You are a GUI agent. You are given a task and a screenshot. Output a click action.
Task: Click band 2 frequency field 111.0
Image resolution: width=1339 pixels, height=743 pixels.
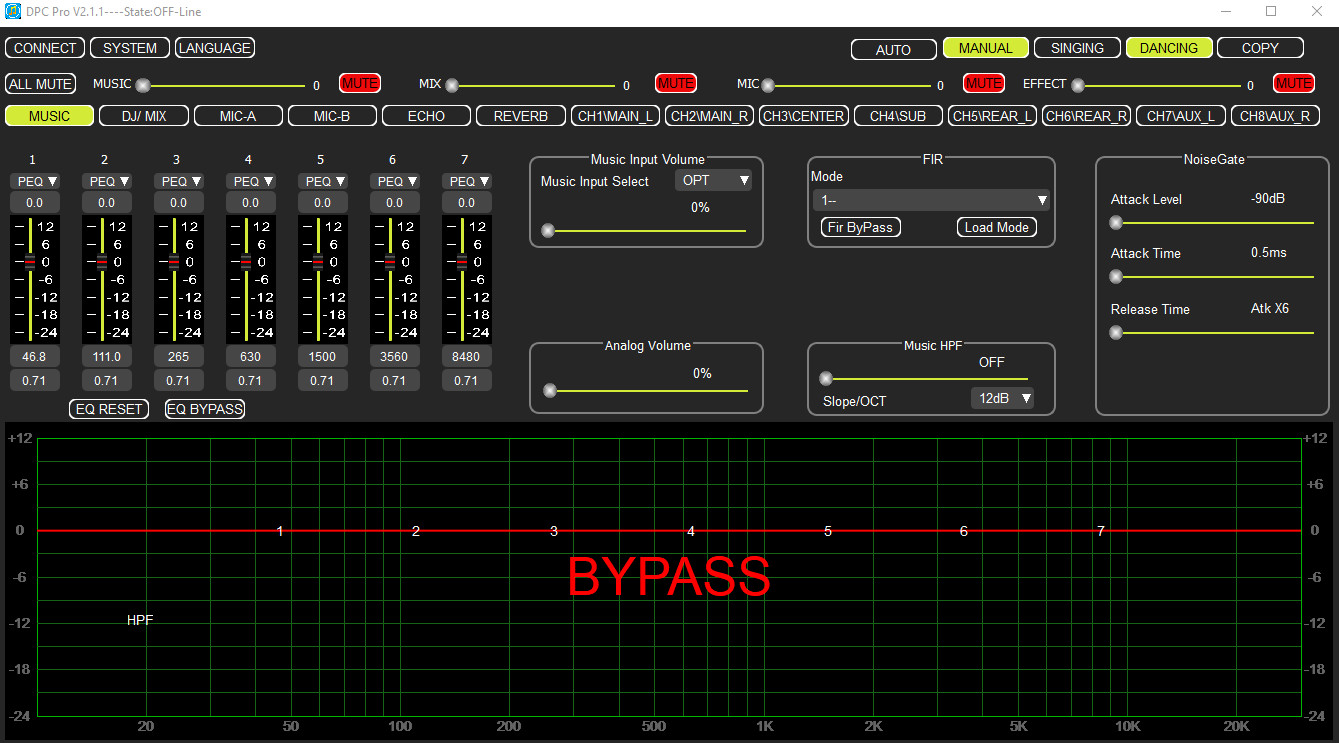pyautogui.click(x=106, y=357)
